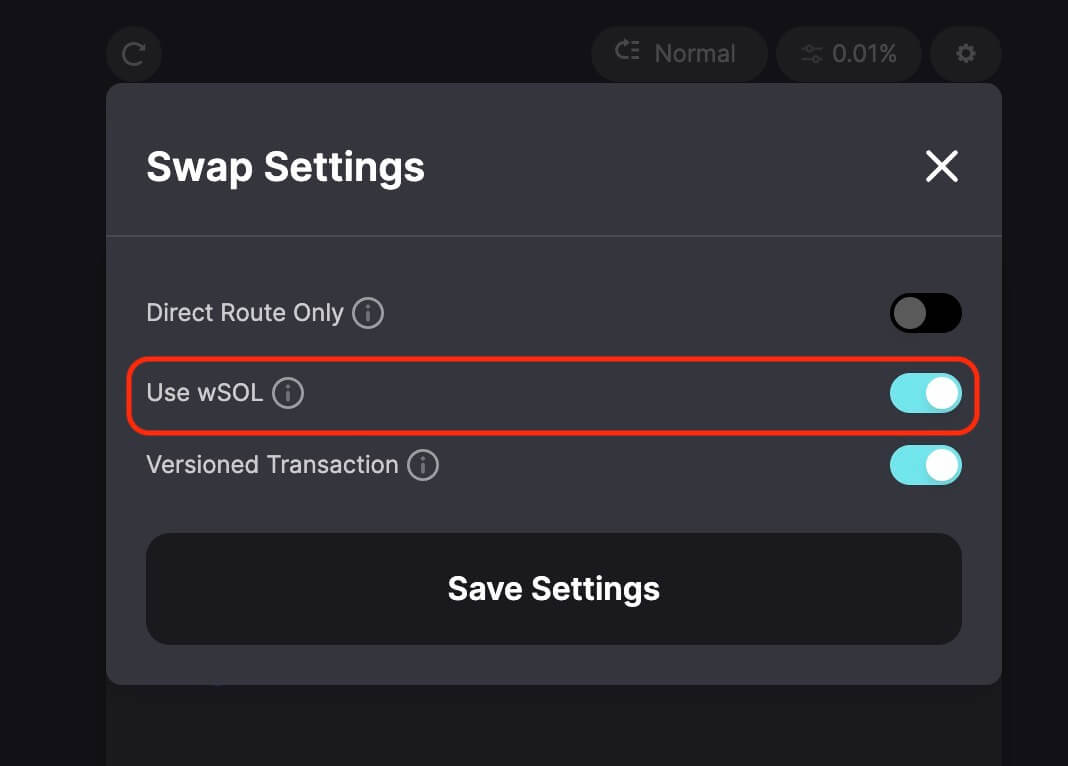This screenshot has width=1068, height=766.
Task: Enable the Direct Route Only toggle
Action: pos(925,313)
